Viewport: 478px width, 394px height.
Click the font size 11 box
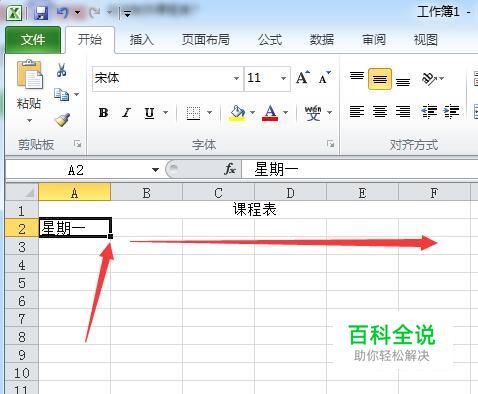pos(262,78)
